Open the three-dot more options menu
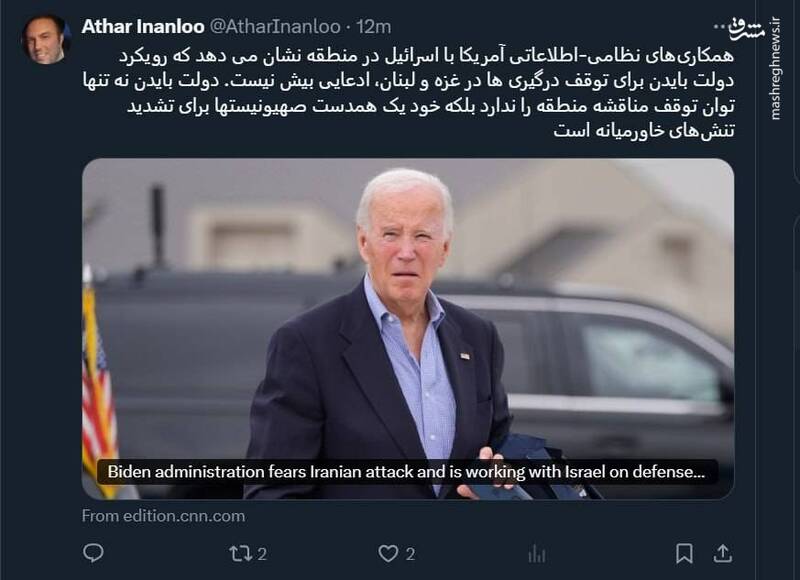Viewport: 800px width, 580px height. [x=720, y=27]
